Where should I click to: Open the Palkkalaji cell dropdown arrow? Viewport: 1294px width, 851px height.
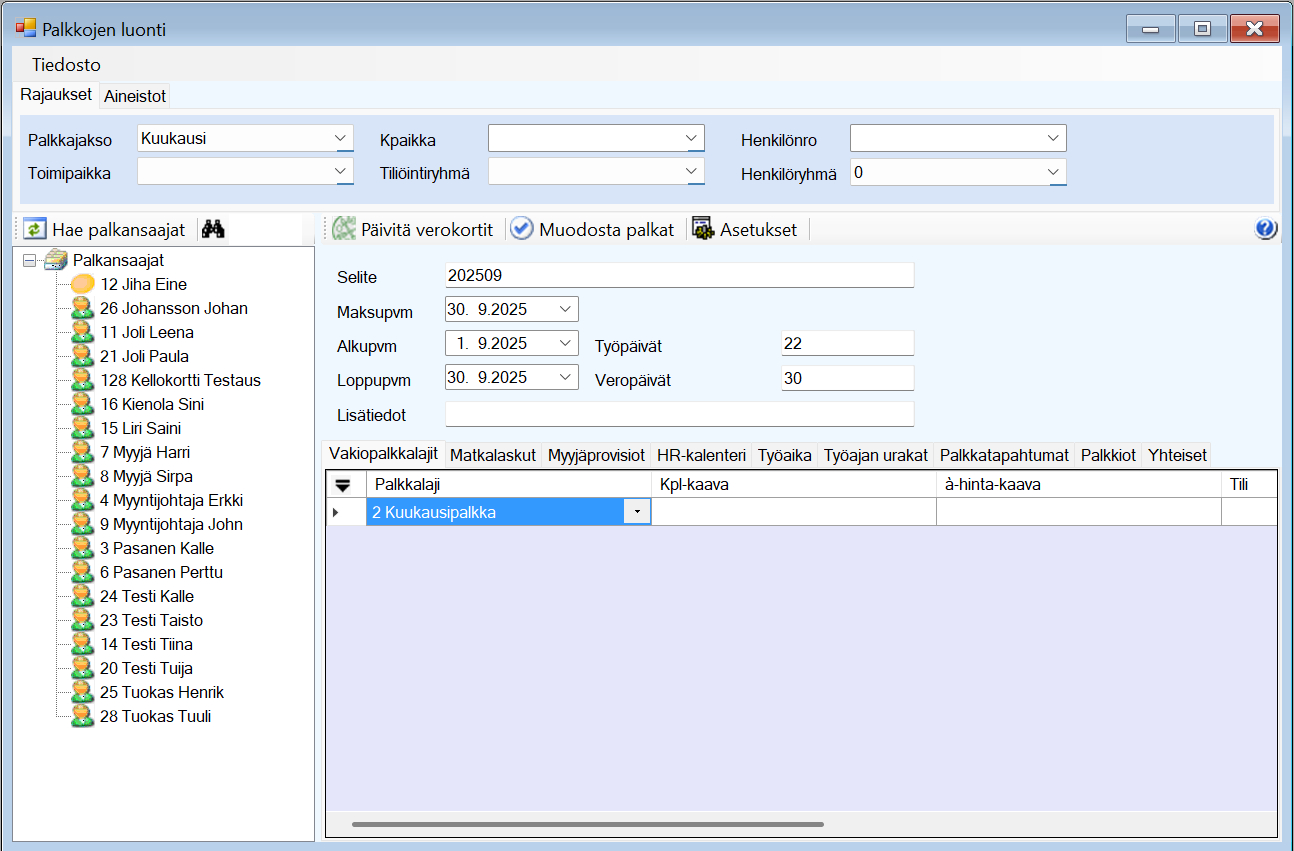pyautogui.click(x=637, y=512)
